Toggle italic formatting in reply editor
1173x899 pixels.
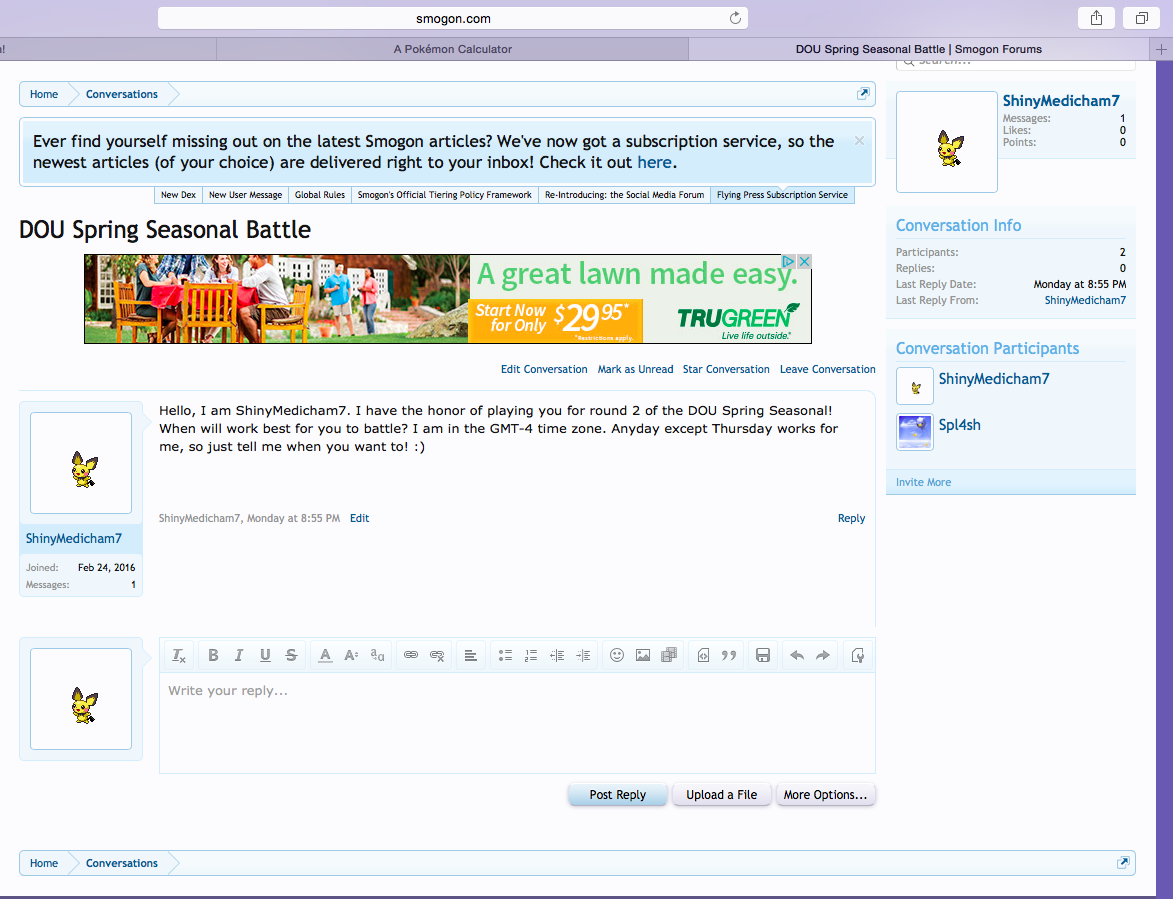click(239, 655)
